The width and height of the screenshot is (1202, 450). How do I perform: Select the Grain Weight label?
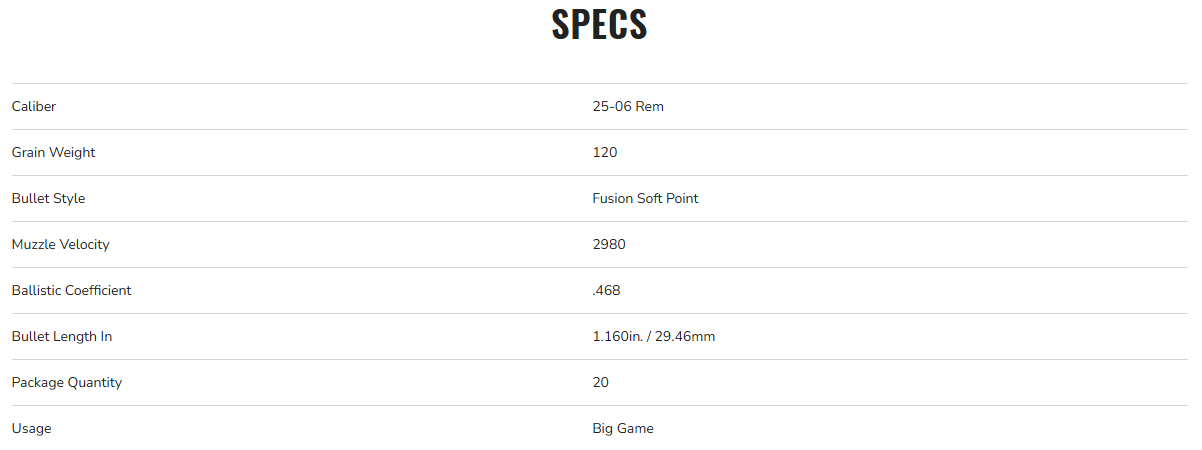point(54,153)
